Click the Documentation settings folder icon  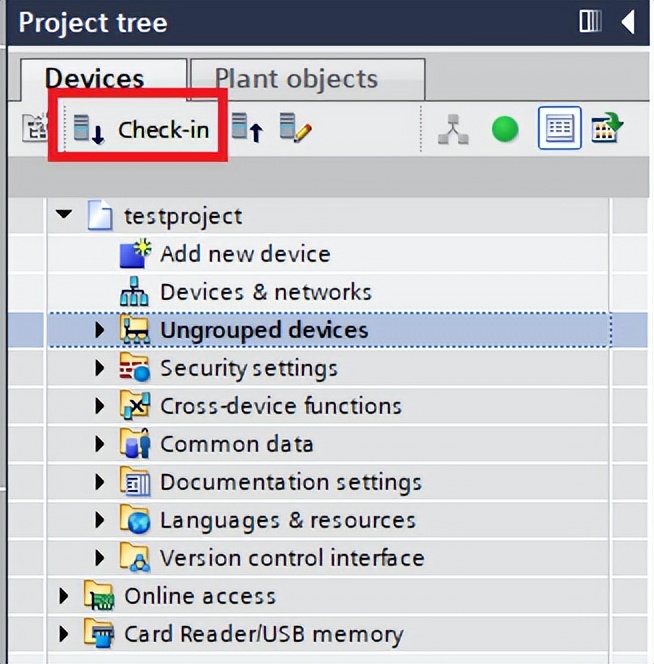(x=135, y=481)
